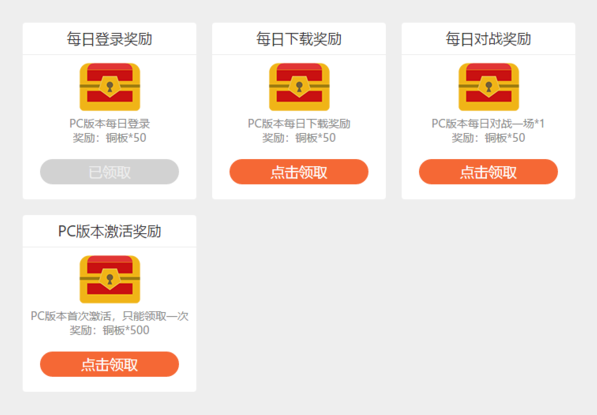Click the 铜板*500 reward text
The height and width of the screenshot is (415, 597).
point(126,330)
